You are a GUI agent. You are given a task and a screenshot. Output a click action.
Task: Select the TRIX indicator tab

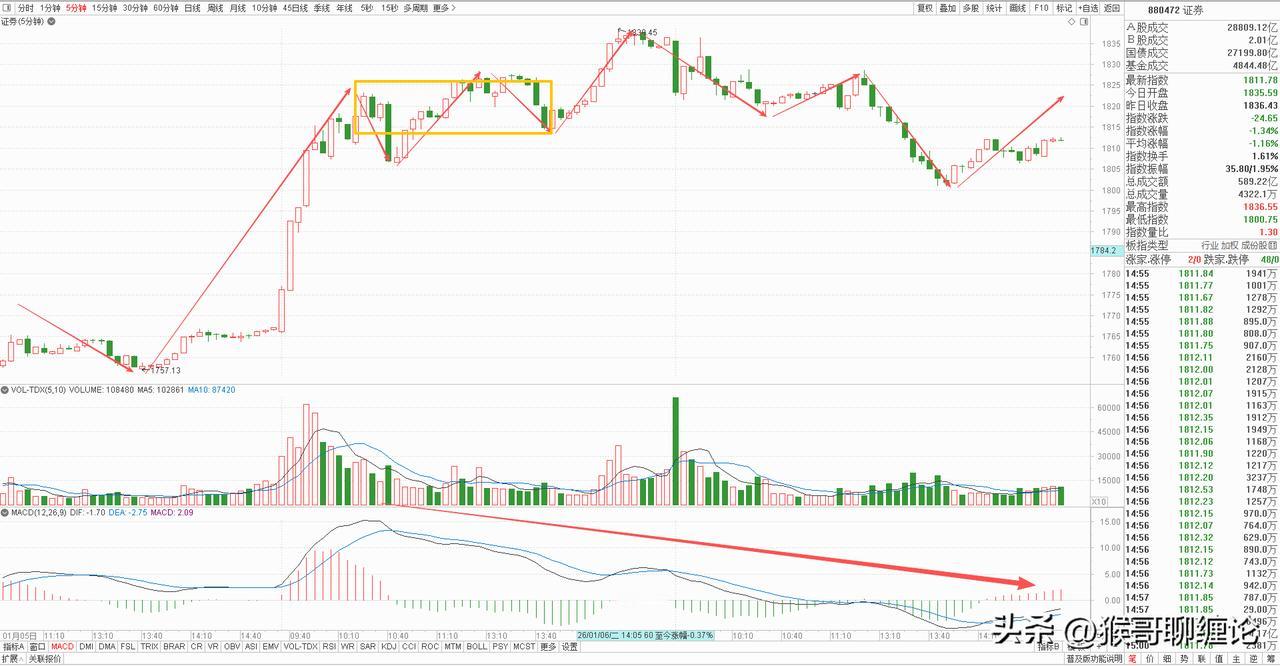pos(150,646)
